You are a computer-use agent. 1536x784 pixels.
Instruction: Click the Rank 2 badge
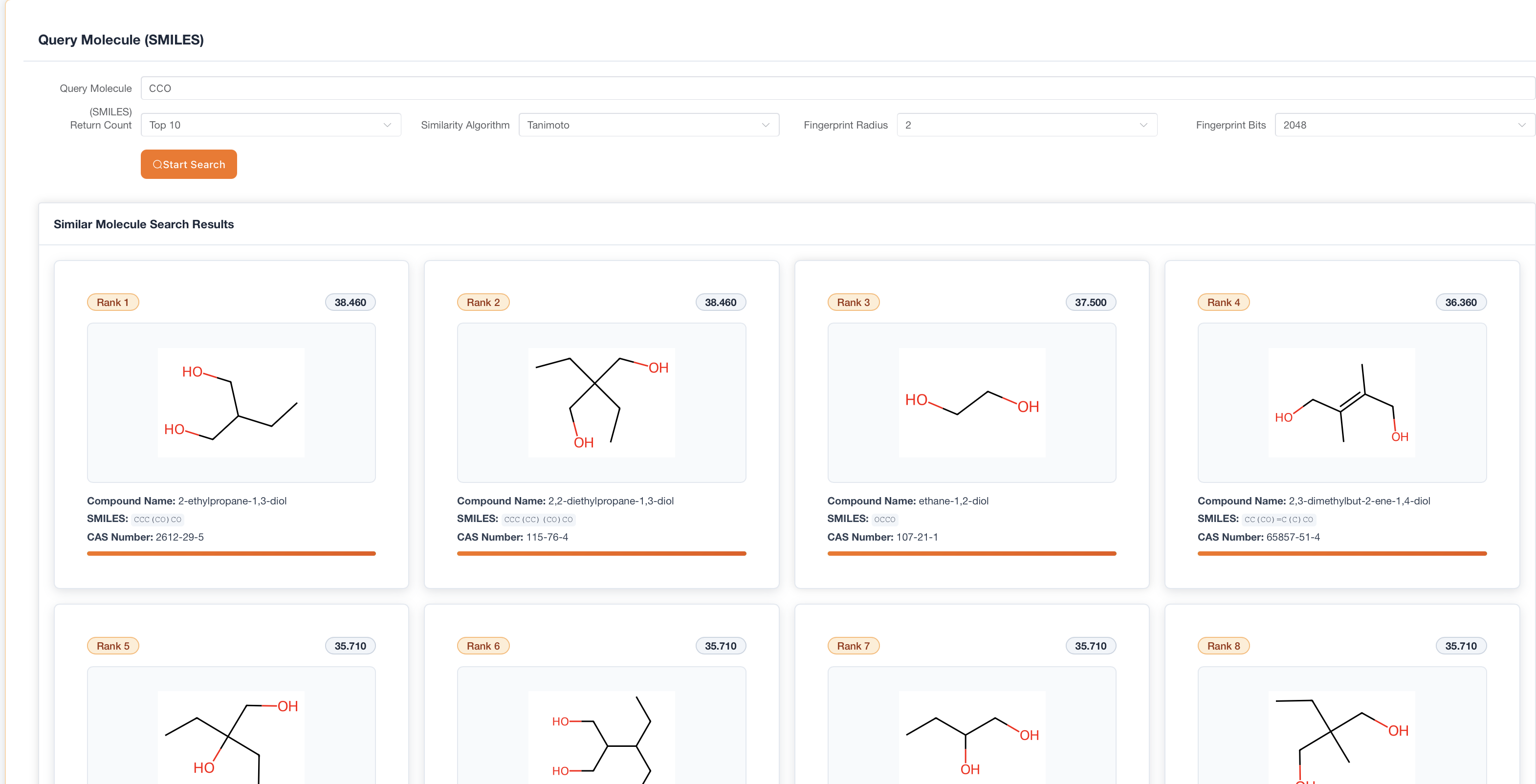[x=483, y=302]
